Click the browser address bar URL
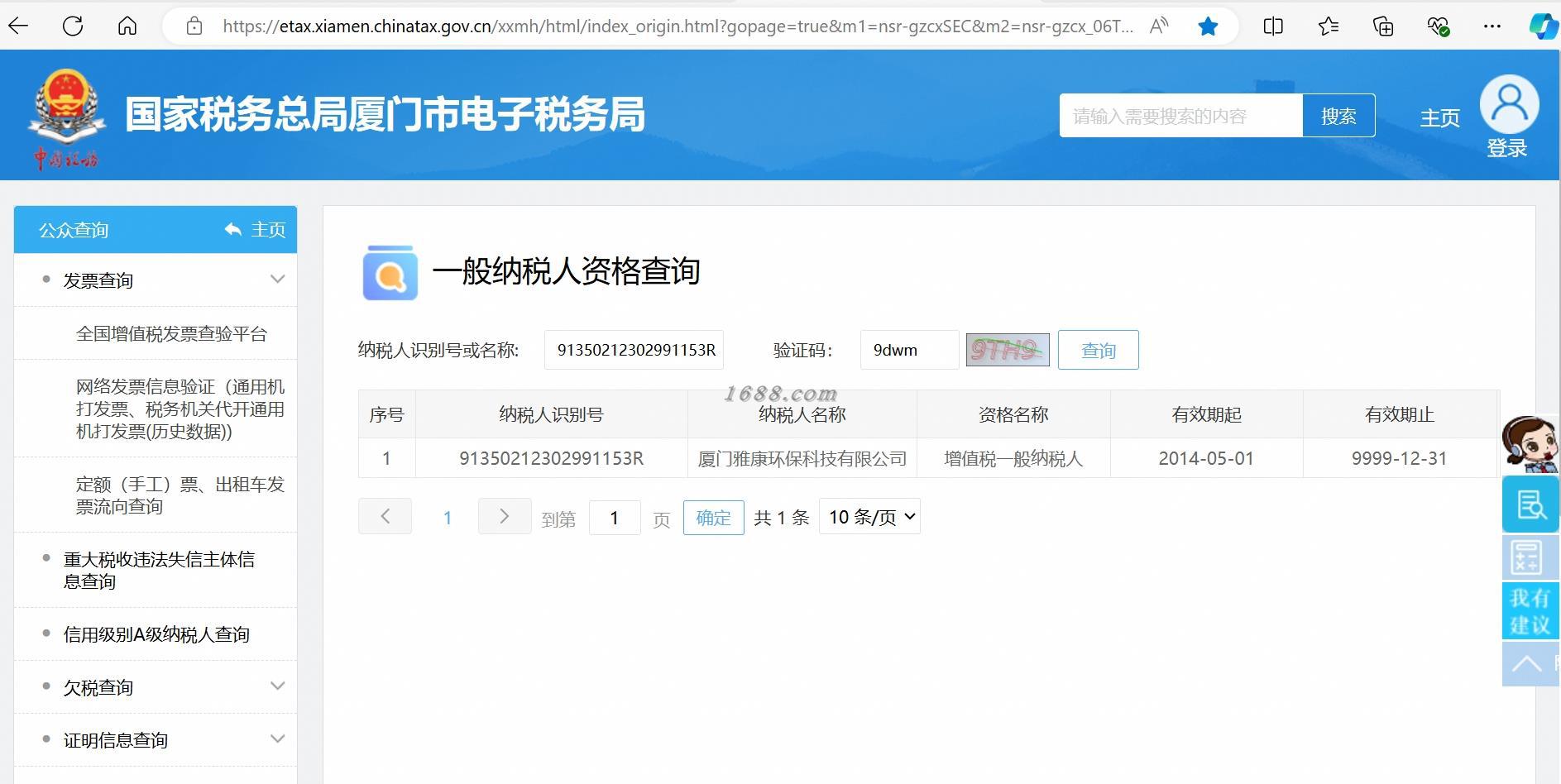This screenshot has height=784, width=1561. [x=678, y=26]
